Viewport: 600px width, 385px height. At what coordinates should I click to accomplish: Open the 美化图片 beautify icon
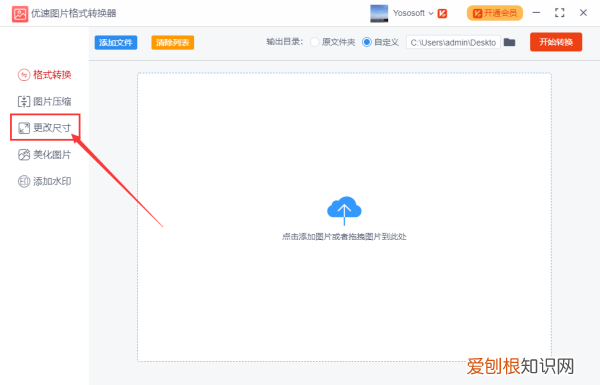(x=24, y=155)
